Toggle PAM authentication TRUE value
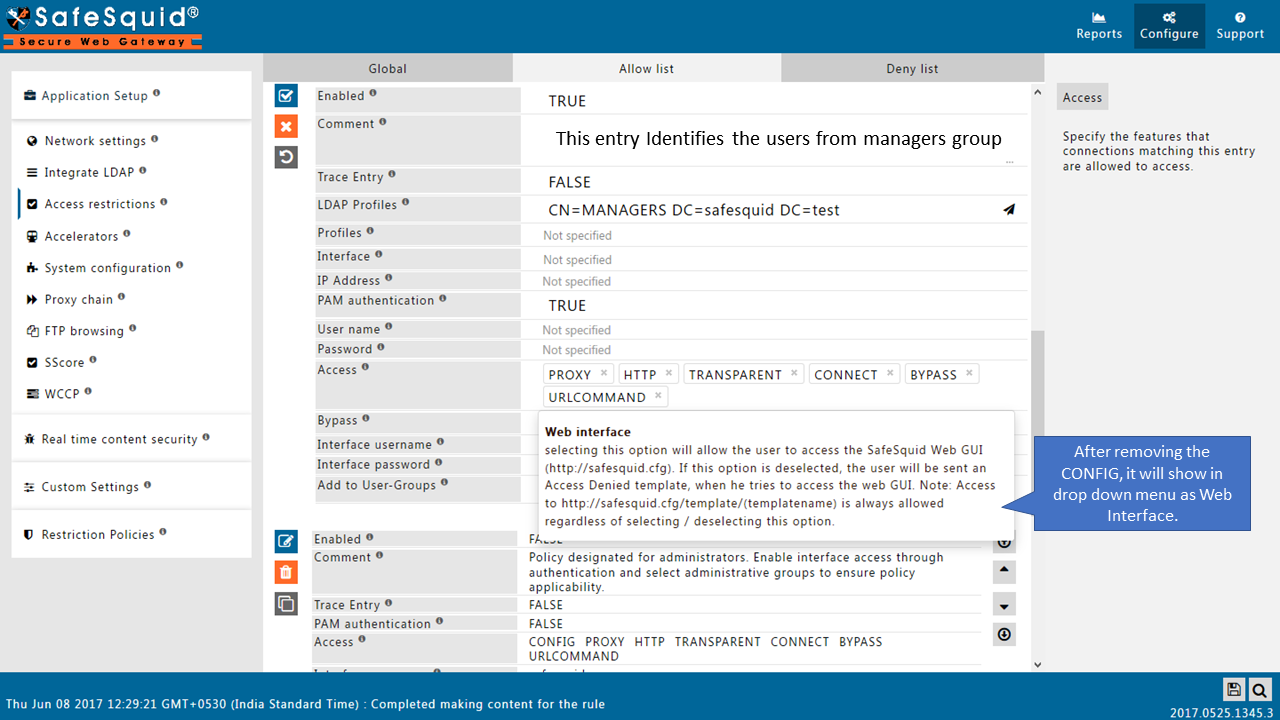Viewport: 1280px width, 720px height. coord(775,305)
